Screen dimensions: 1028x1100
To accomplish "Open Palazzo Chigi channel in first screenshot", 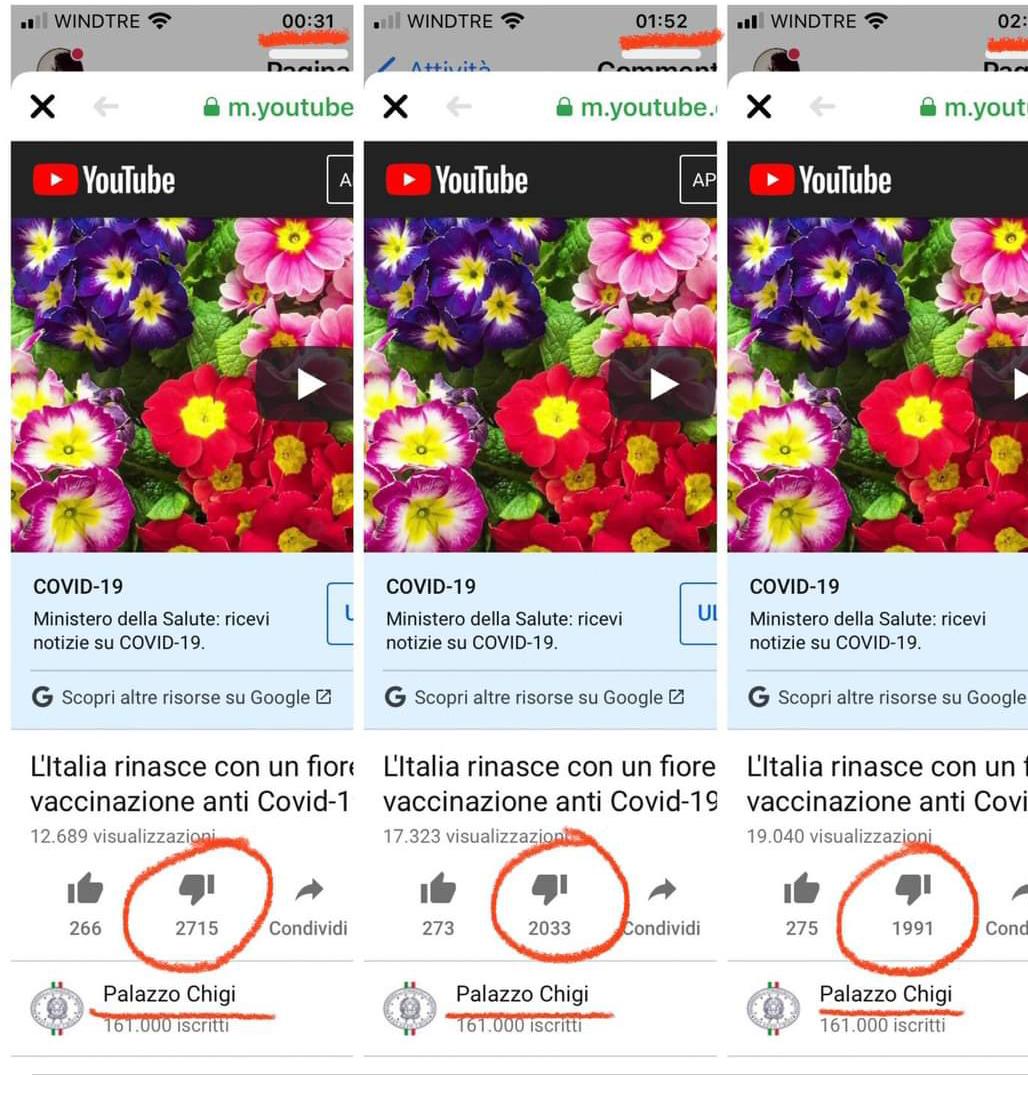I will pos(169,993).
